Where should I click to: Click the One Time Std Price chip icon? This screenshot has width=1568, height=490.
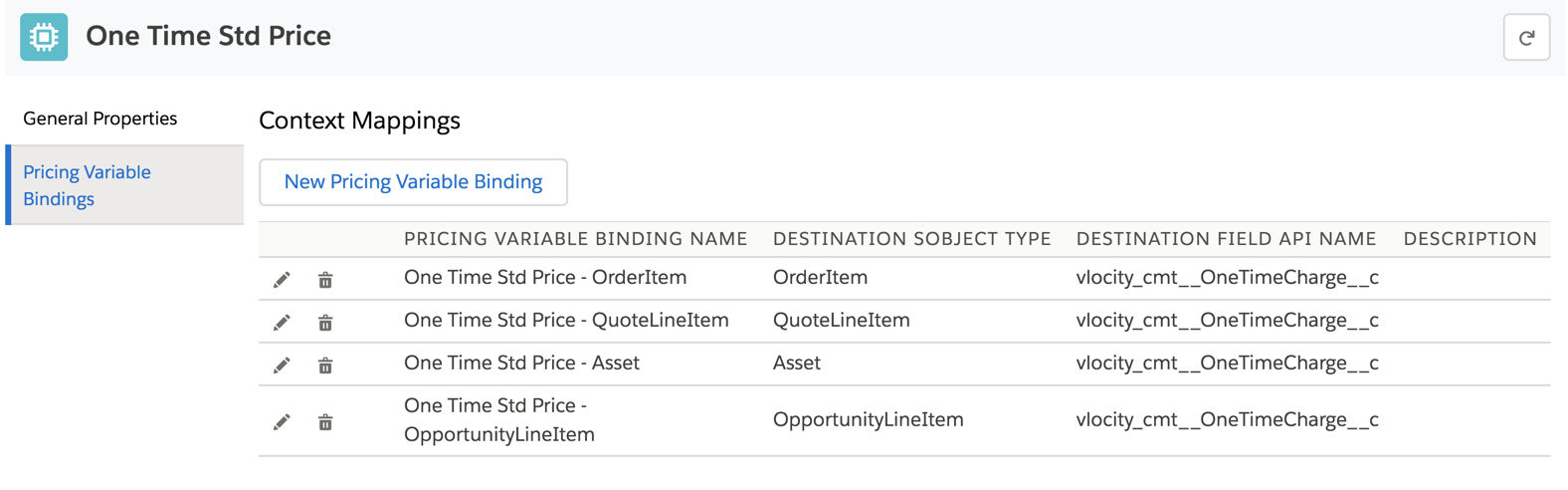click(44, 37)
